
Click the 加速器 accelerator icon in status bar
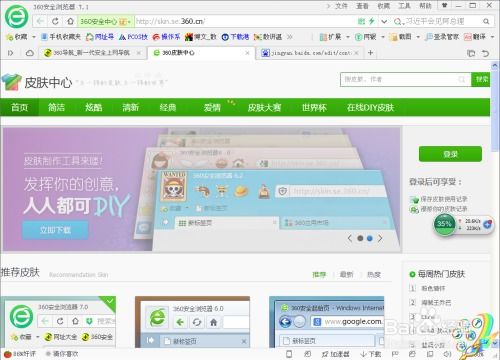[336, 354]
